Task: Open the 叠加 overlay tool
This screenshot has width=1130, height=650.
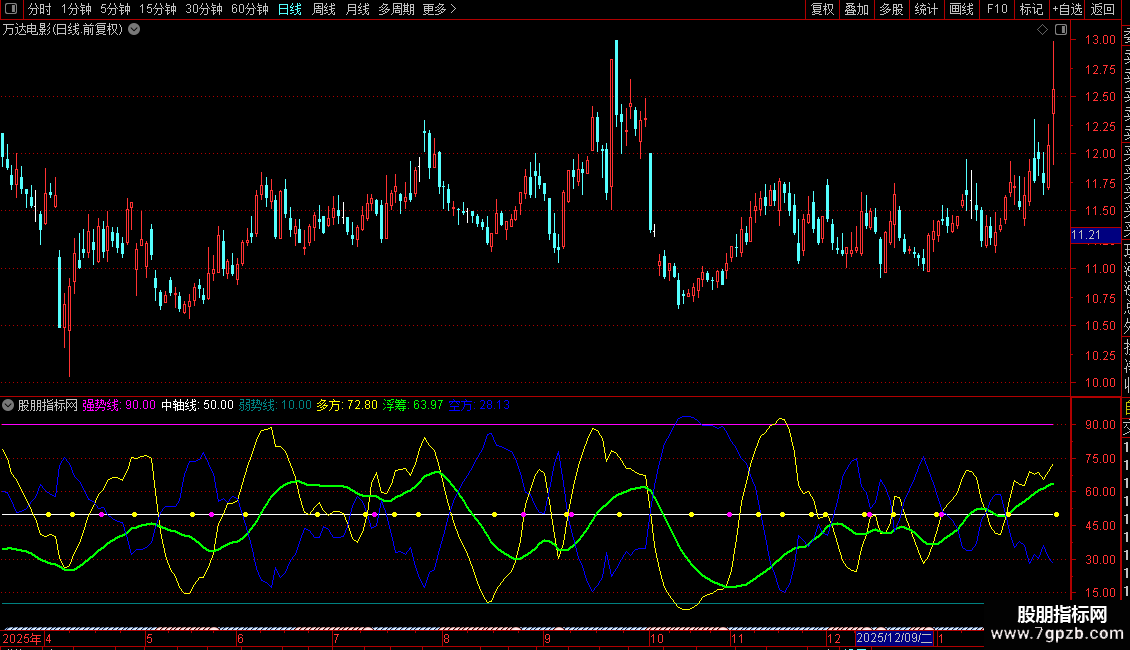Action: pyautogui.click(x=856, y=9)
